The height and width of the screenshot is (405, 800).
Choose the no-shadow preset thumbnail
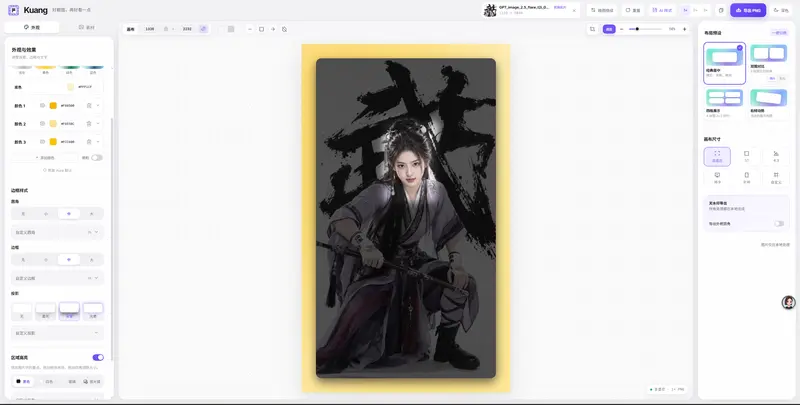pyautogui.click(x=22, y=311)
